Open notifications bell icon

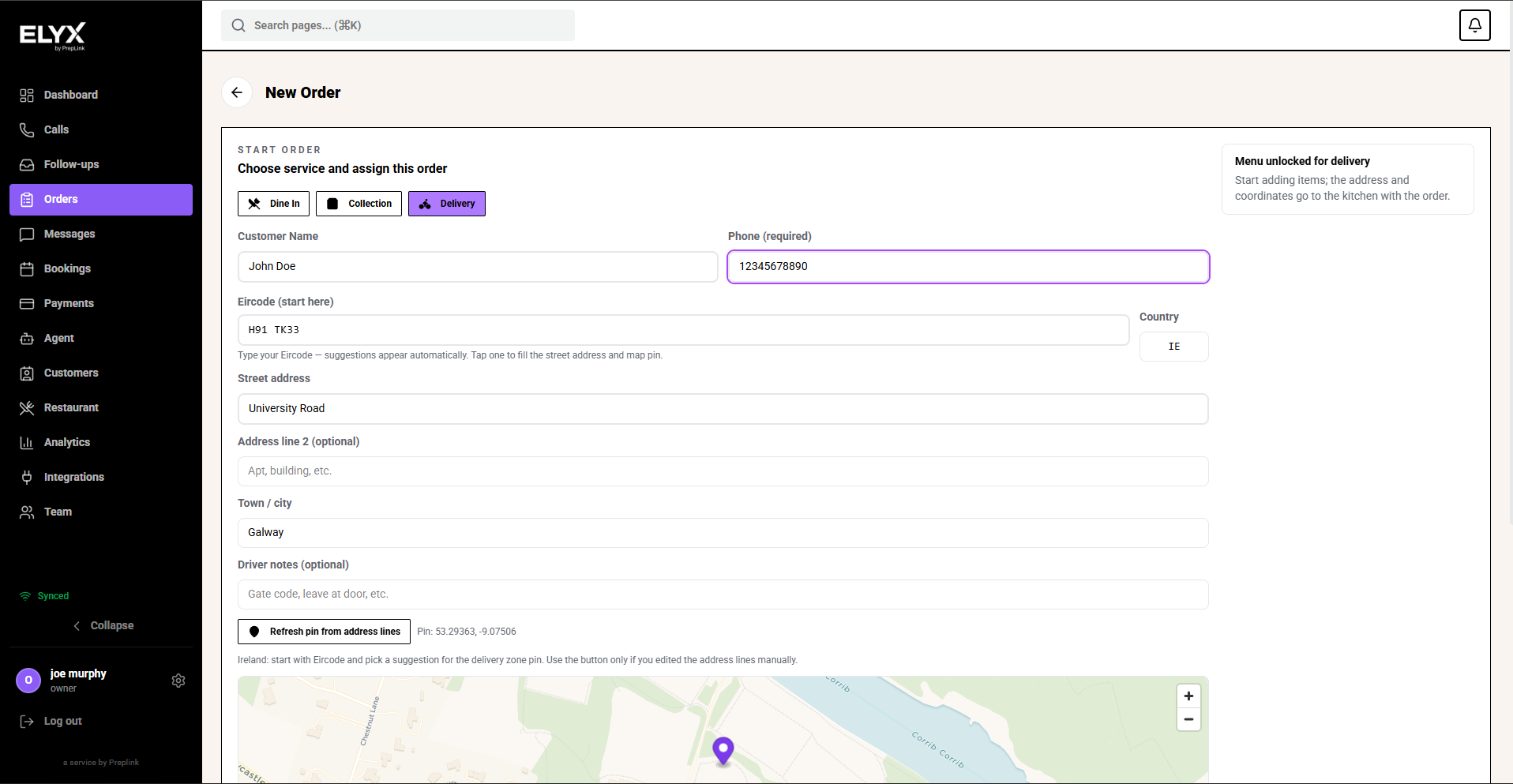point(1474,25)
